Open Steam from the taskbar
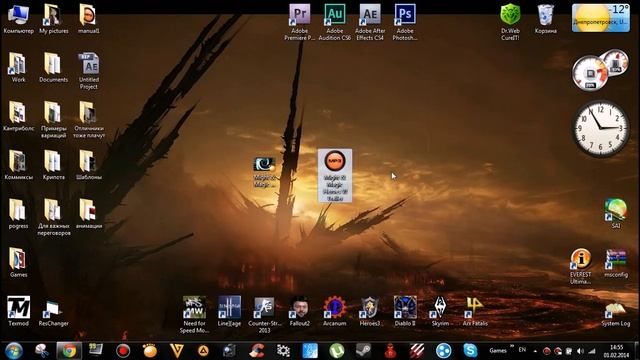 pos(363,351)
